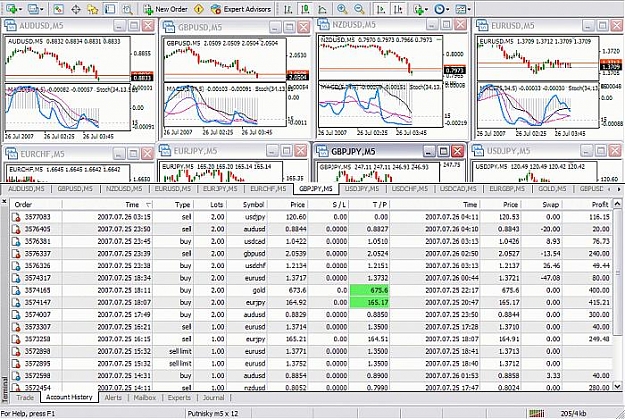Click the scroll up arrow in Account History
This screenshot has height=419, width=625.
[x=617, y=204]
